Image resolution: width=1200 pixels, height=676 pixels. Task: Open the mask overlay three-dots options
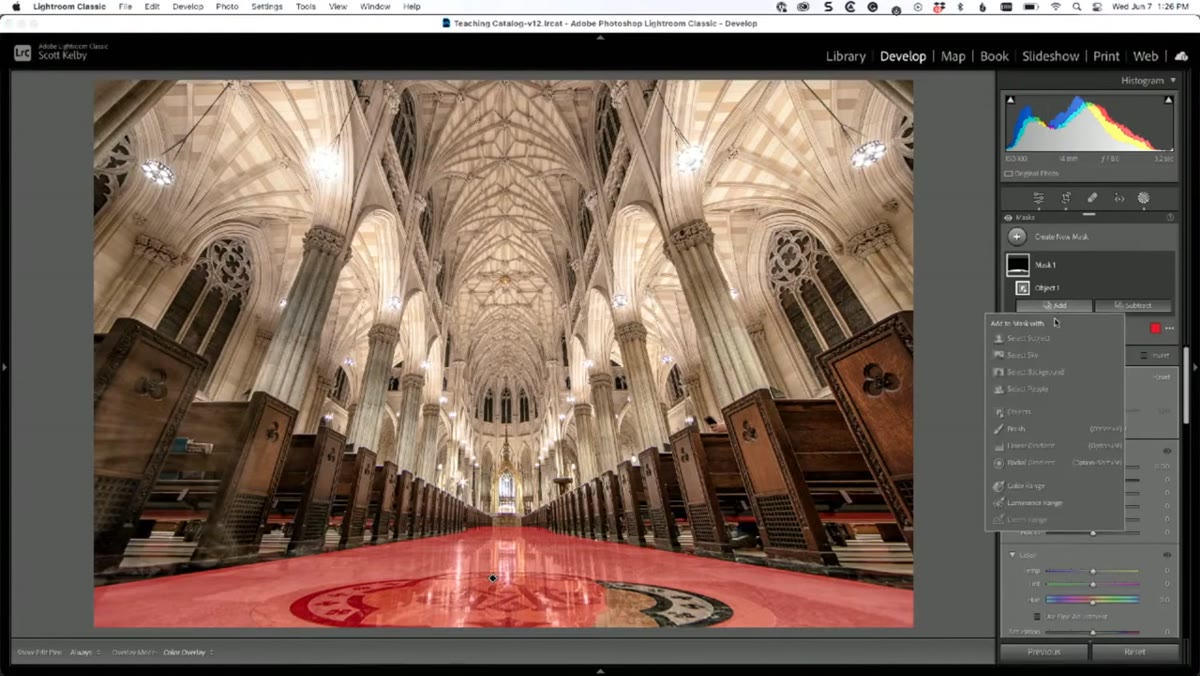(1169, 329)
